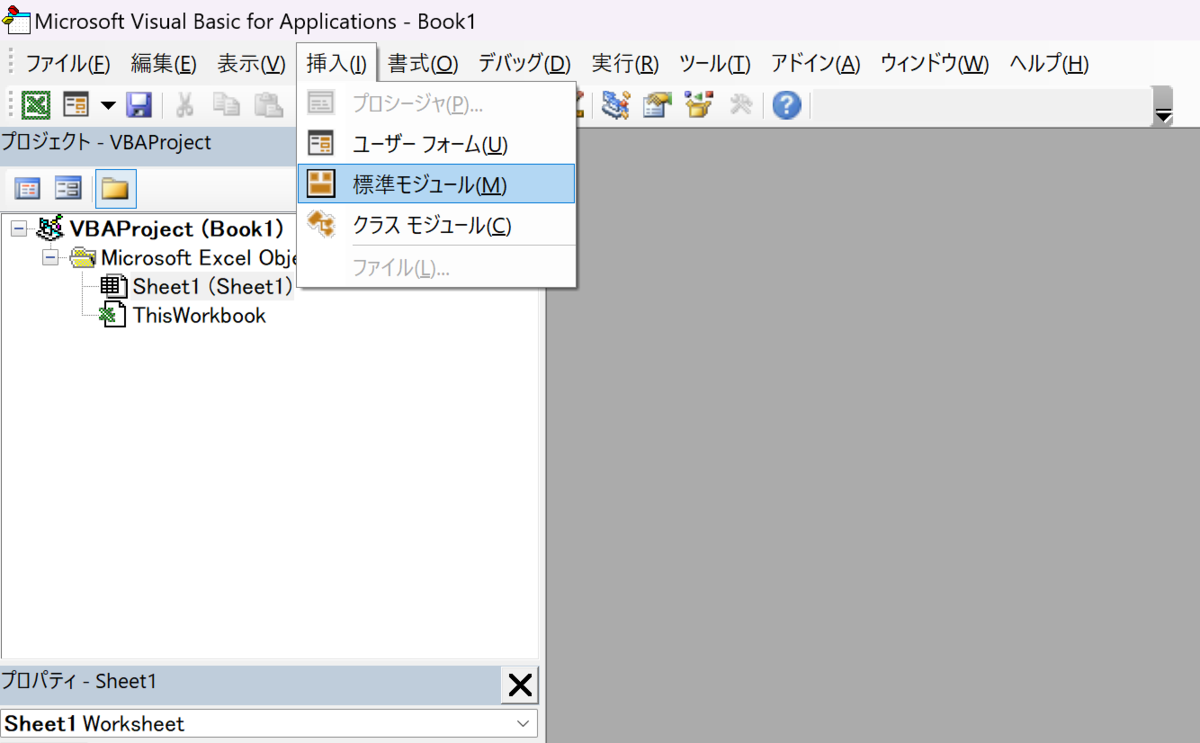The height and width of the screenshot is (743, 1200).
Task: Open Project Explorer from the toolbar icon
Action: pyautogui.click(x=616, y=105)
